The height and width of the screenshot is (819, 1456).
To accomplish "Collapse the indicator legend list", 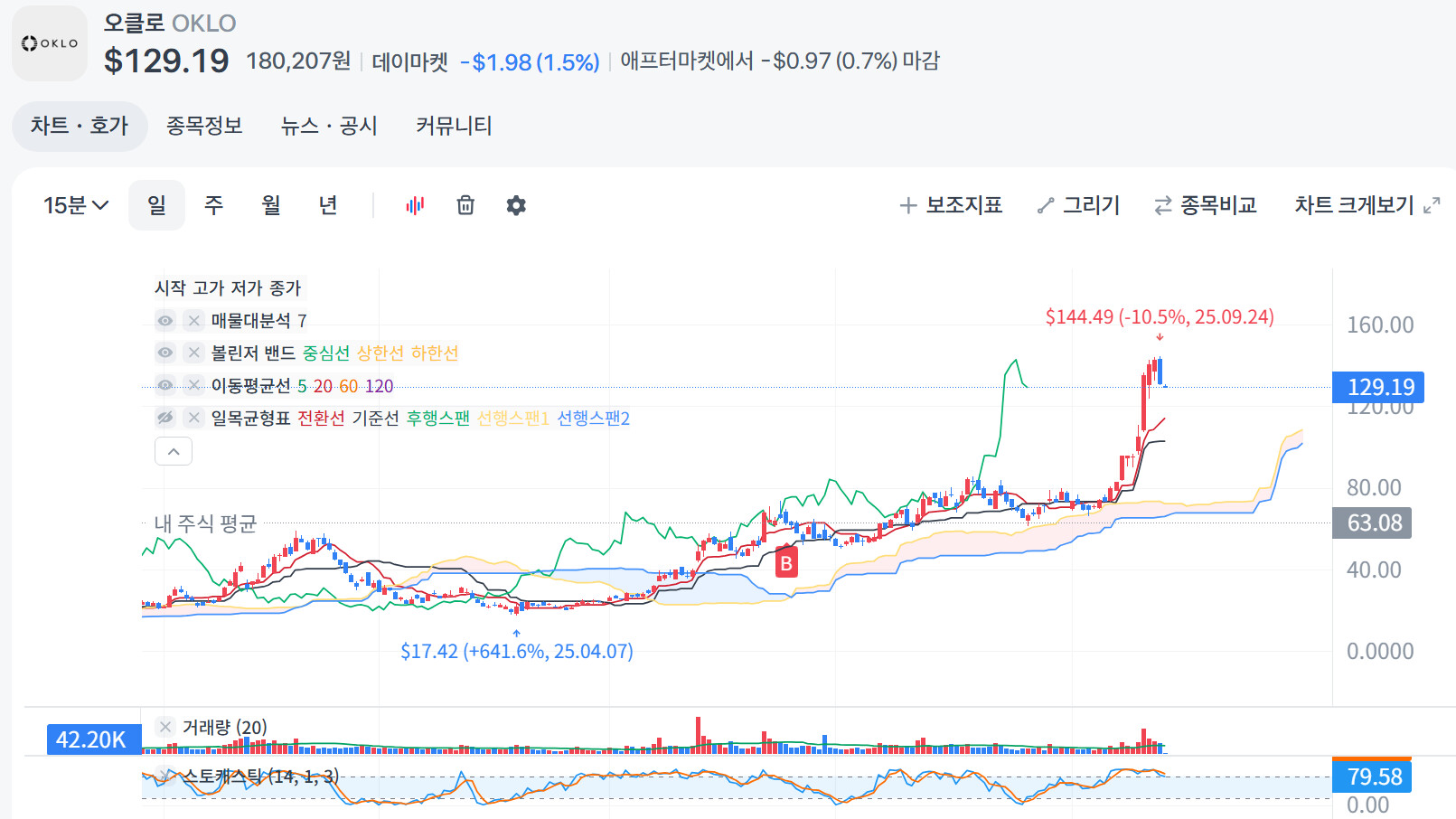I will tap(174, 451).
